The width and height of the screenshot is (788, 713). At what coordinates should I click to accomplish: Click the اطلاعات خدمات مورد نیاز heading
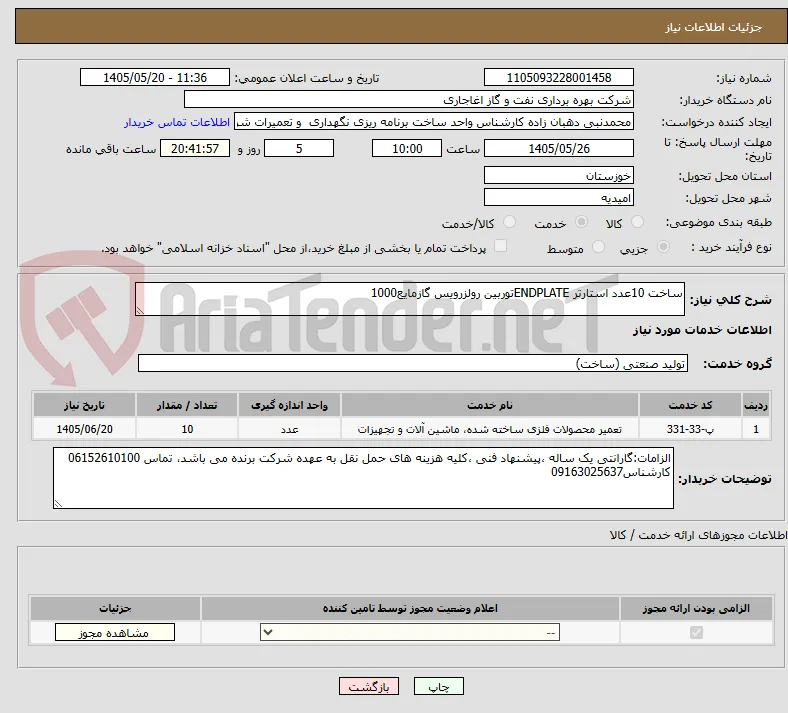(x=702, y=330)
